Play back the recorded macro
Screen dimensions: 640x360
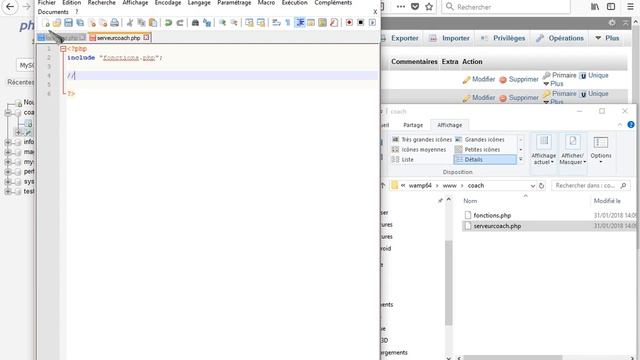tap(372, 23)
